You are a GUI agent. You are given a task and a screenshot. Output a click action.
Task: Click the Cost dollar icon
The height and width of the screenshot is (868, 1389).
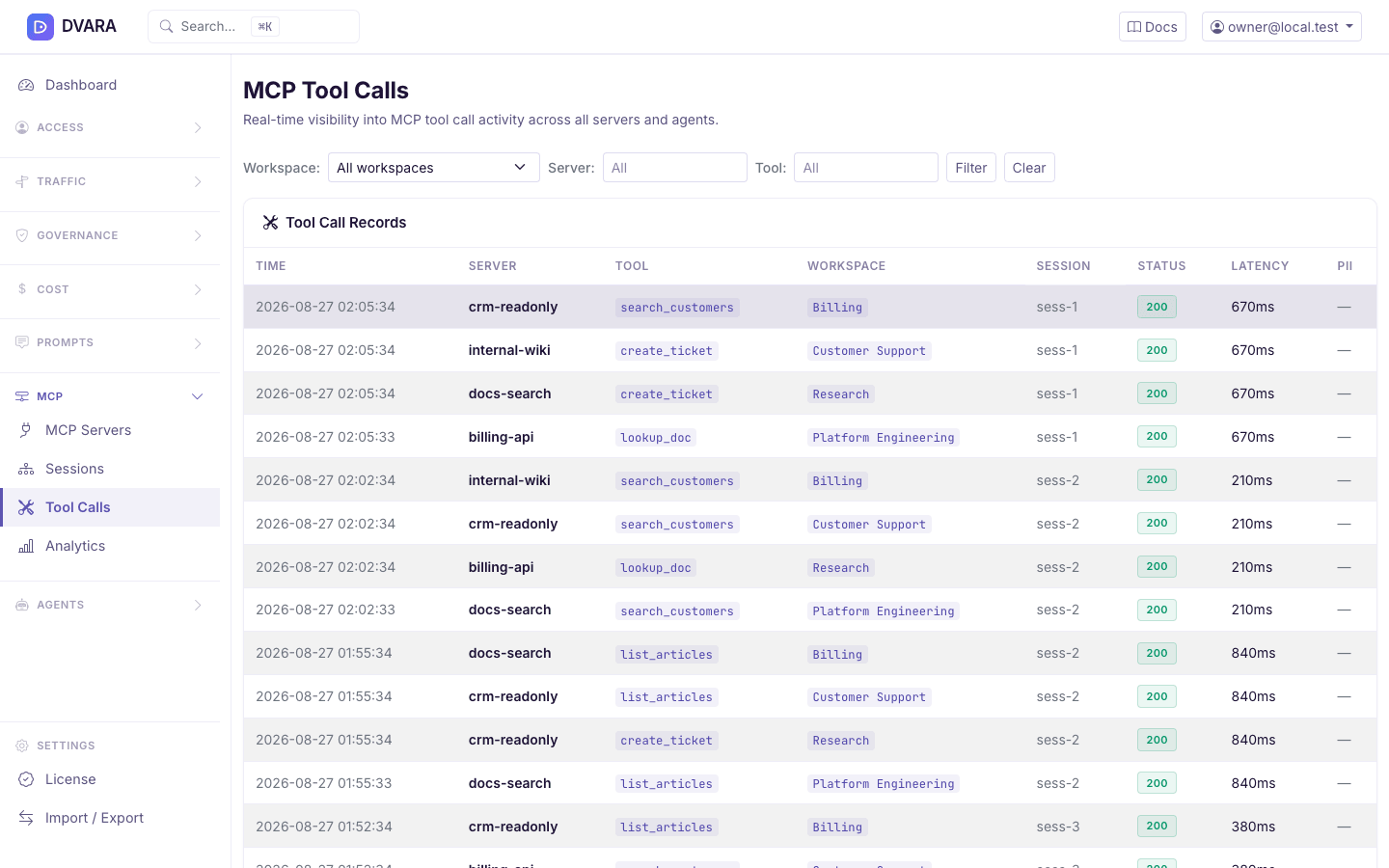[22, 289]
